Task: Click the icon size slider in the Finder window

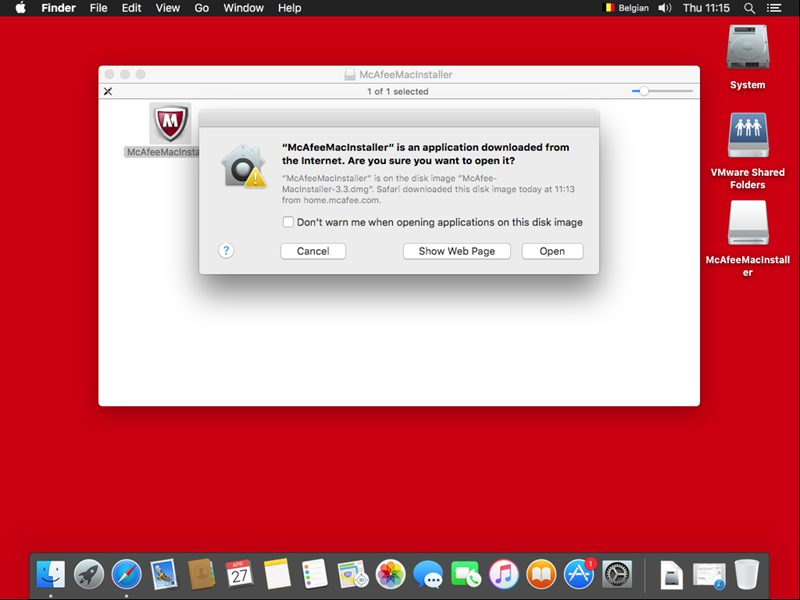Action: coord(662,91)
